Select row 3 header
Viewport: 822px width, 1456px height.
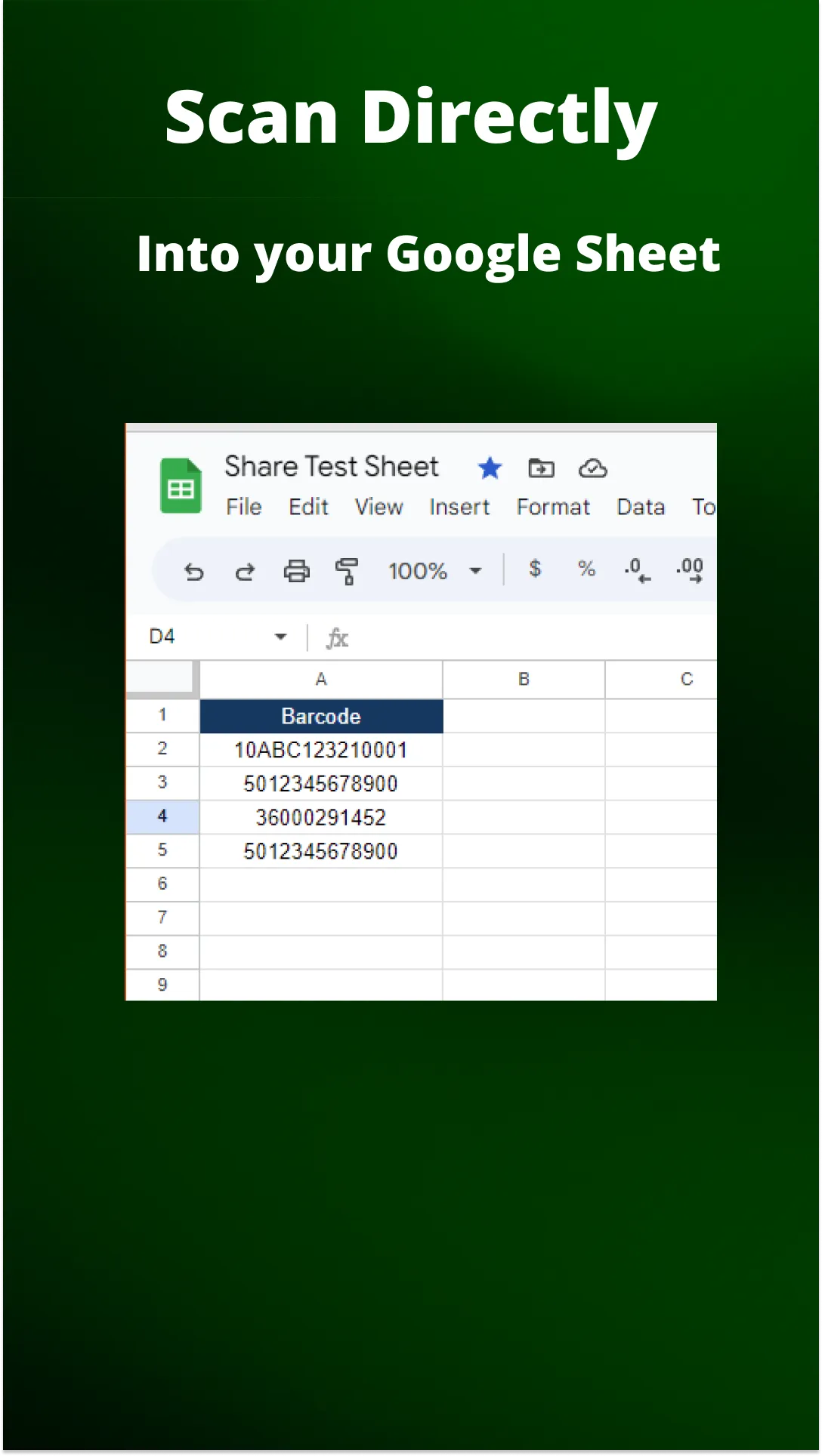(162, 783)
